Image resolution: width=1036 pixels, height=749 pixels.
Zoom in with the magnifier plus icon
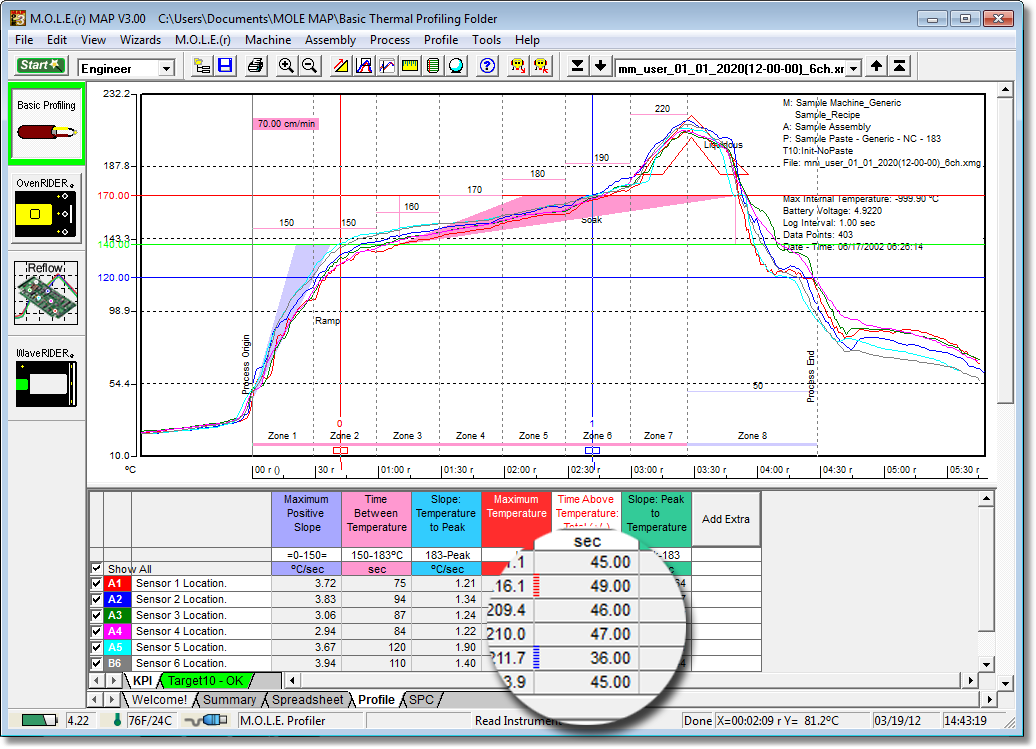pyautogui.click(x=286, y=66)
